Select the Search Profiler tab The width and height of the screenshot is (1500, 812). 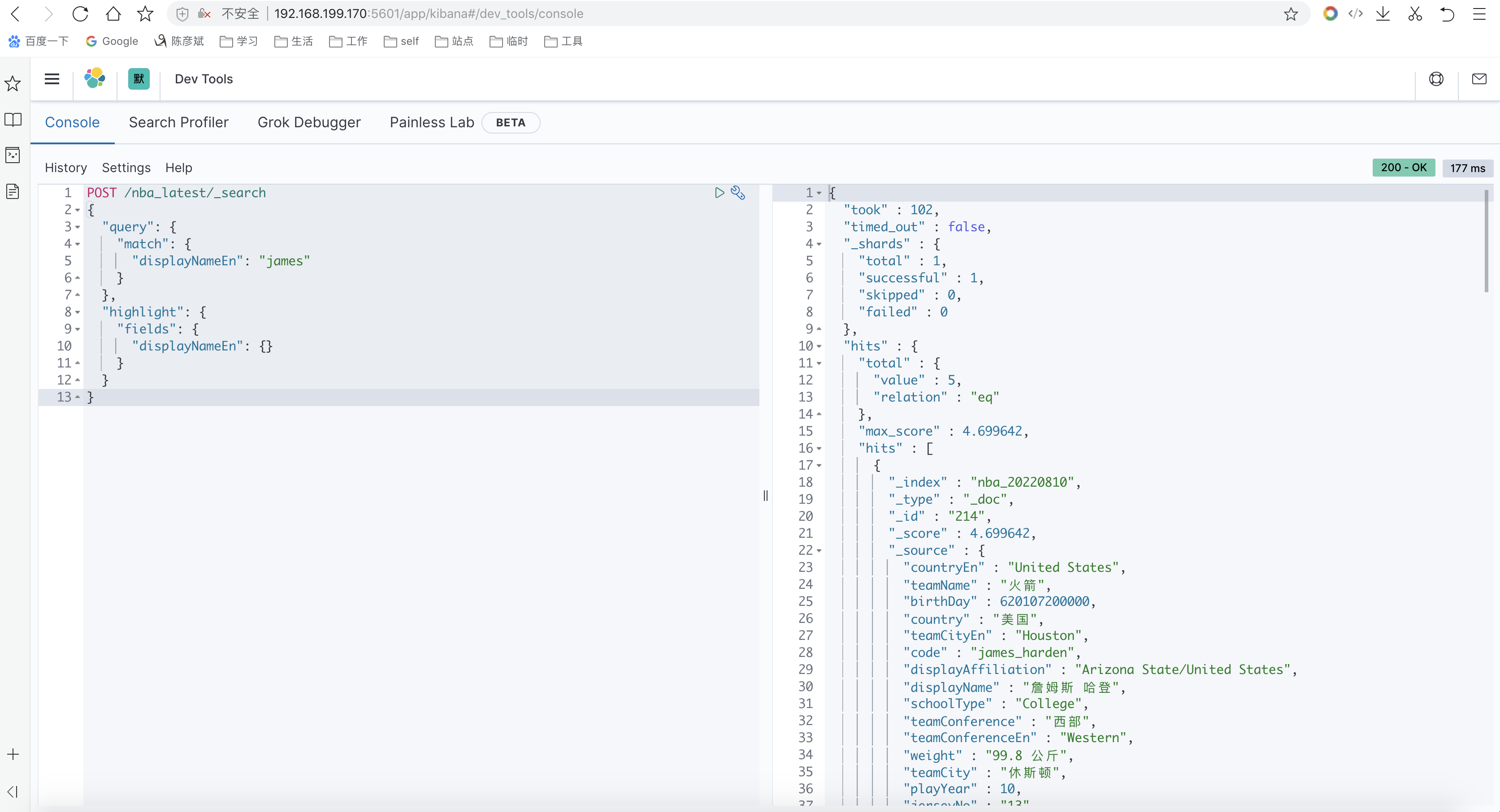pyautogui.click(x=178, y=122)
